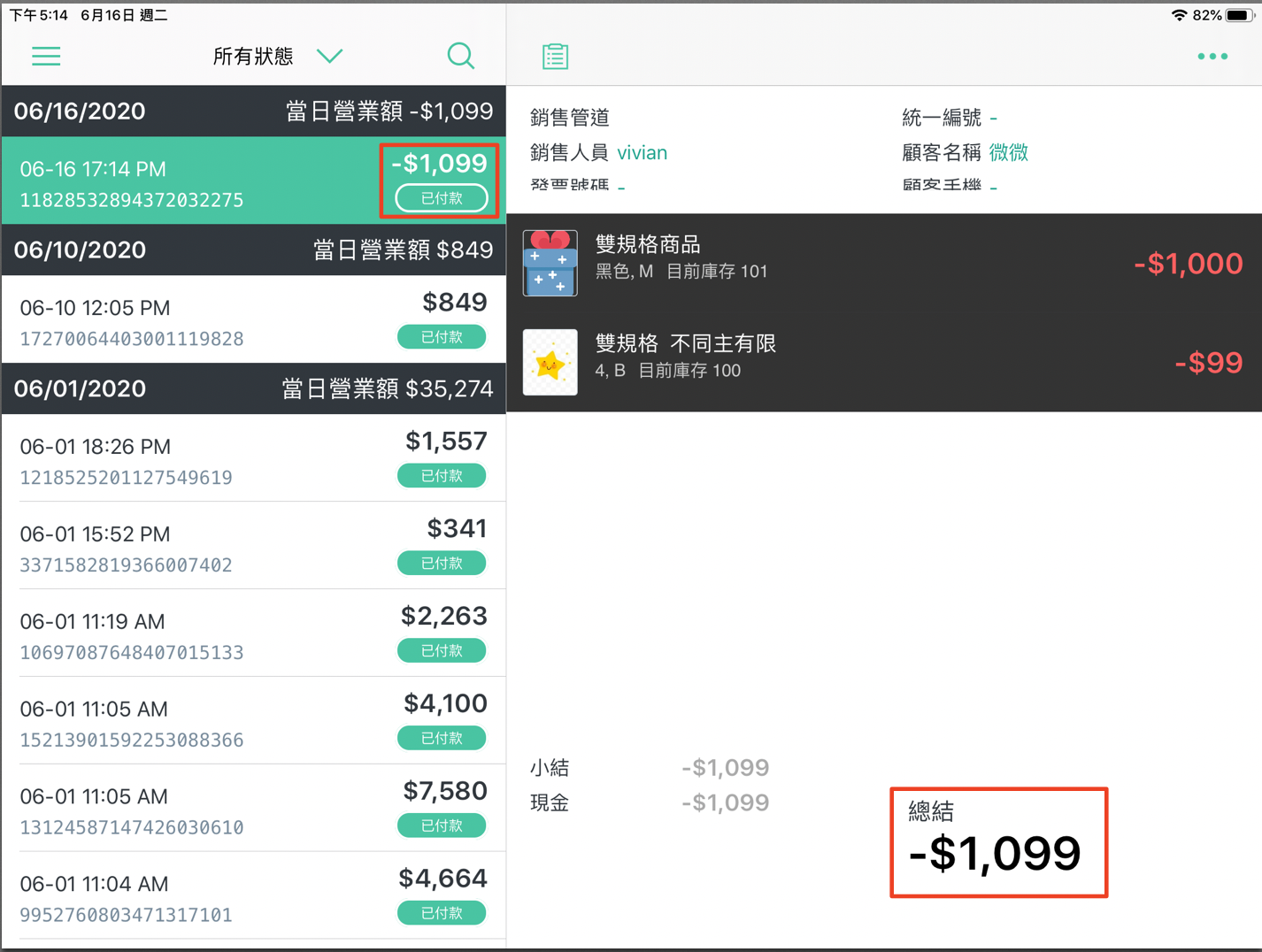Tap 已付款 badge on $1,557 order
The width and height of the screenshot is (1262, 952).
(x=442, y=476)
